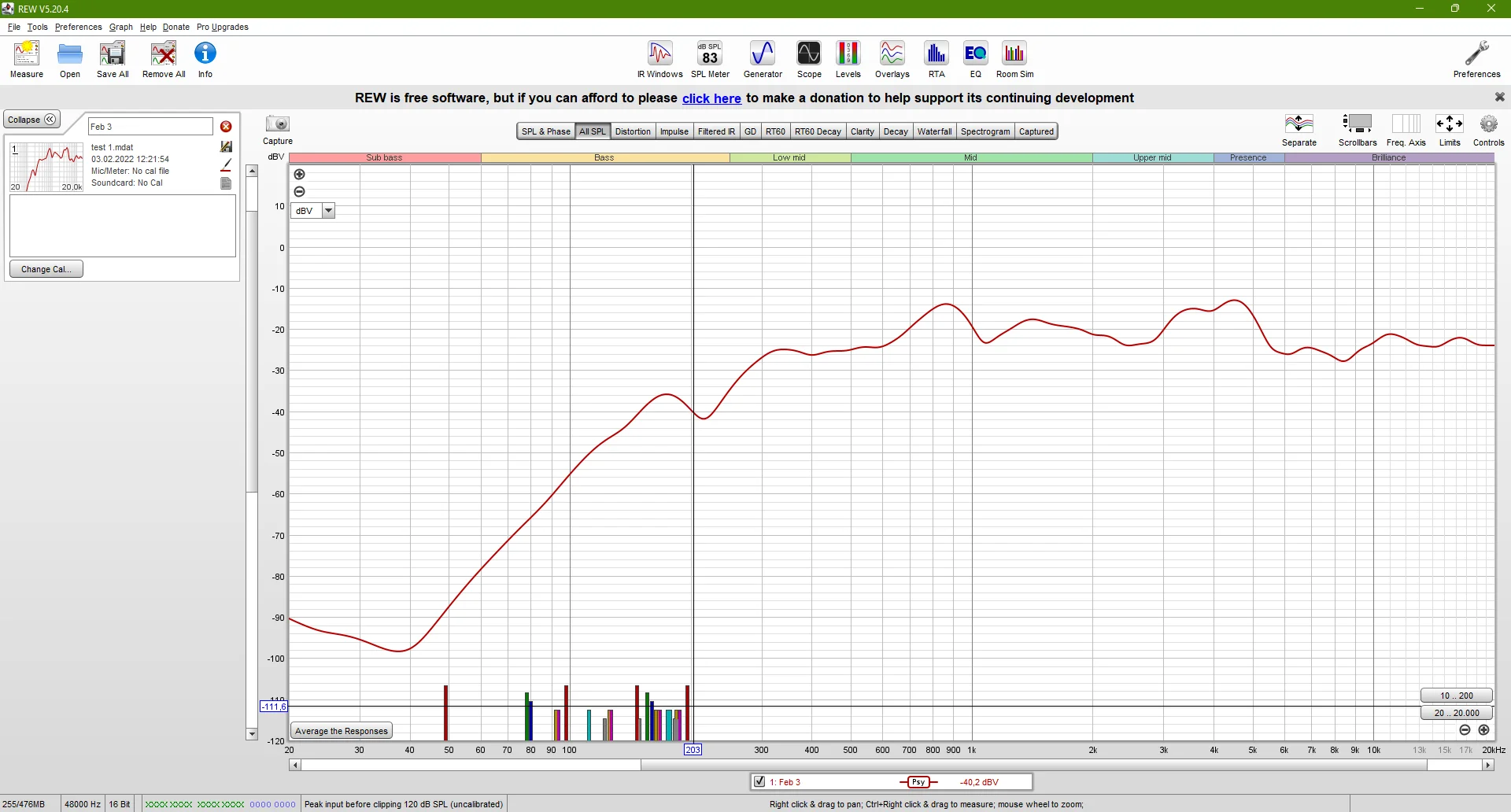The image size is (1511, 812).
Task: Click the red trace colour line icon
Action: tap(227, 165)
